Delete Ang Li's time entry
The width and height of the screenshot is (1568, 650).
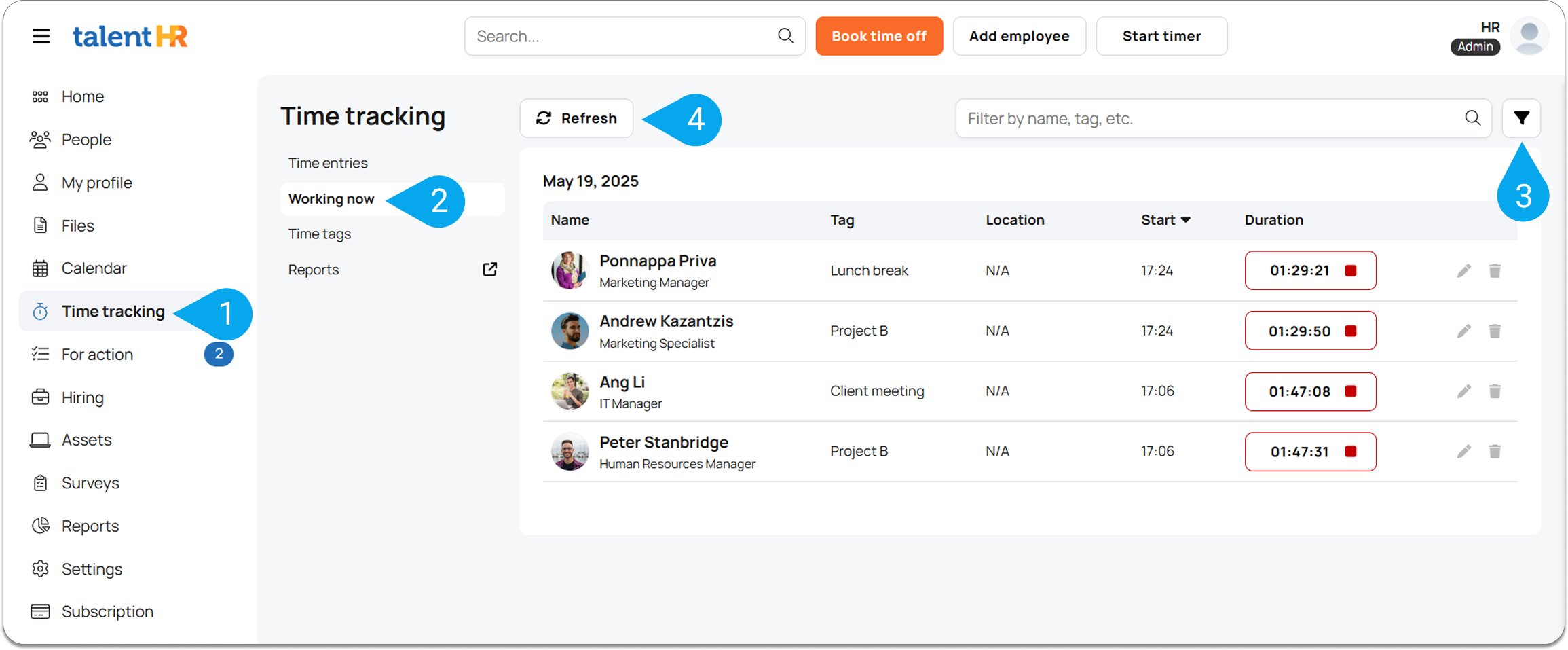pyautogui.click(x=1495, y=391)
